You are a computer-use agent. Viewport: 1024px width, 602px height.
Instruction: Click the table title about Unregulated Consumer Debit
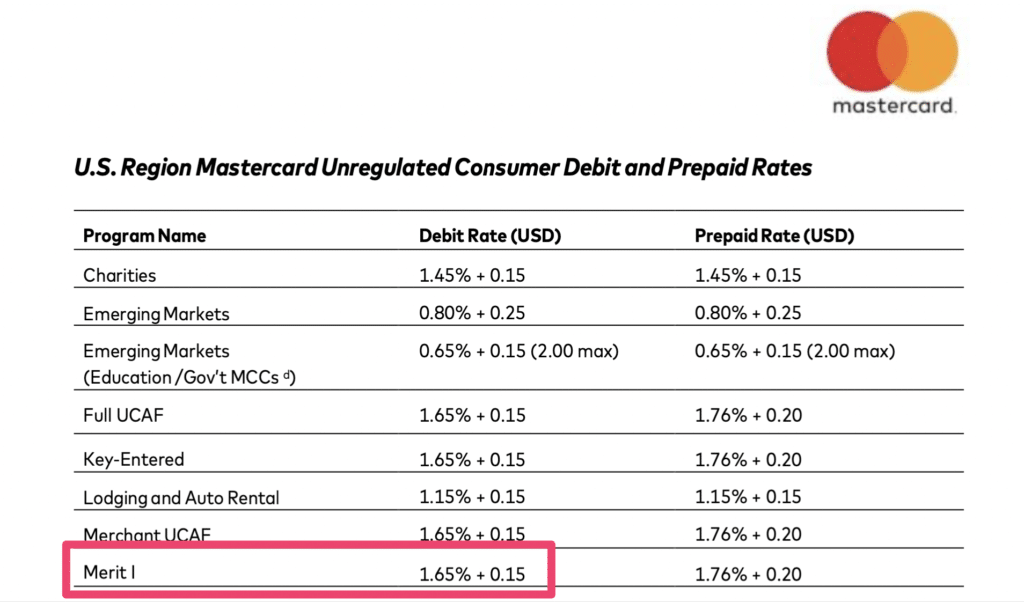point(443,168)
